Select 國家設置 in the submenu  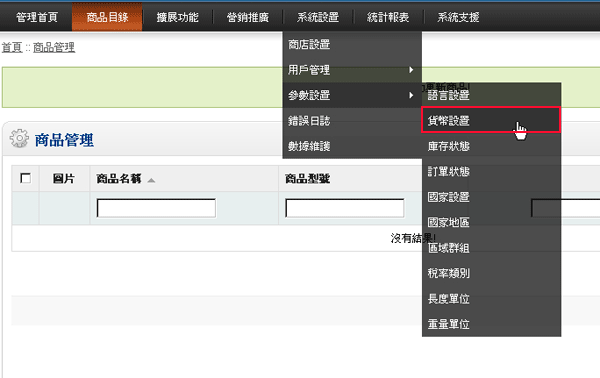(x=491, y=197)
